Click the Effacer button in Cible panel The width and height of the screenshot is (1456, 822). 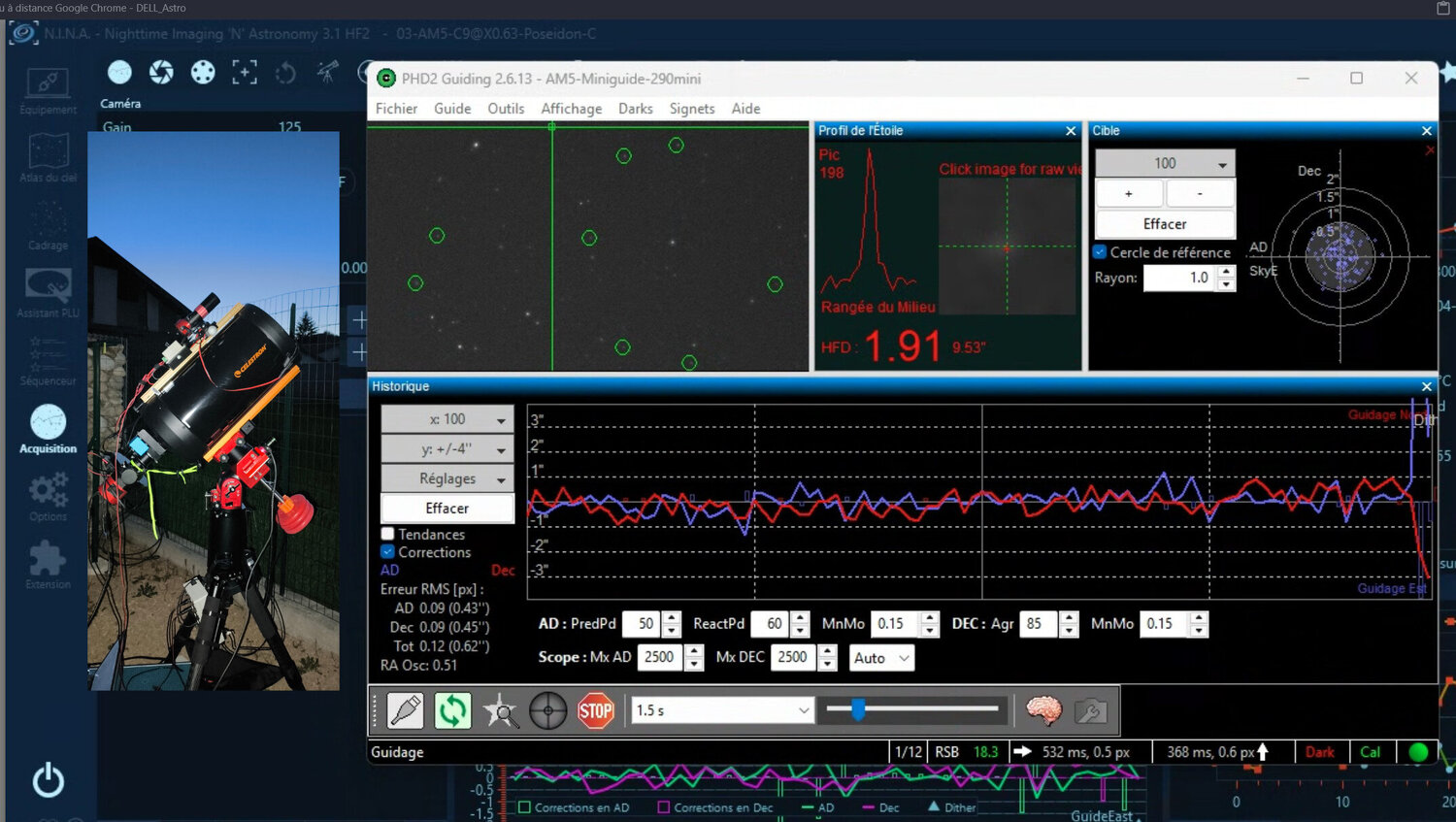[1165, 223]
